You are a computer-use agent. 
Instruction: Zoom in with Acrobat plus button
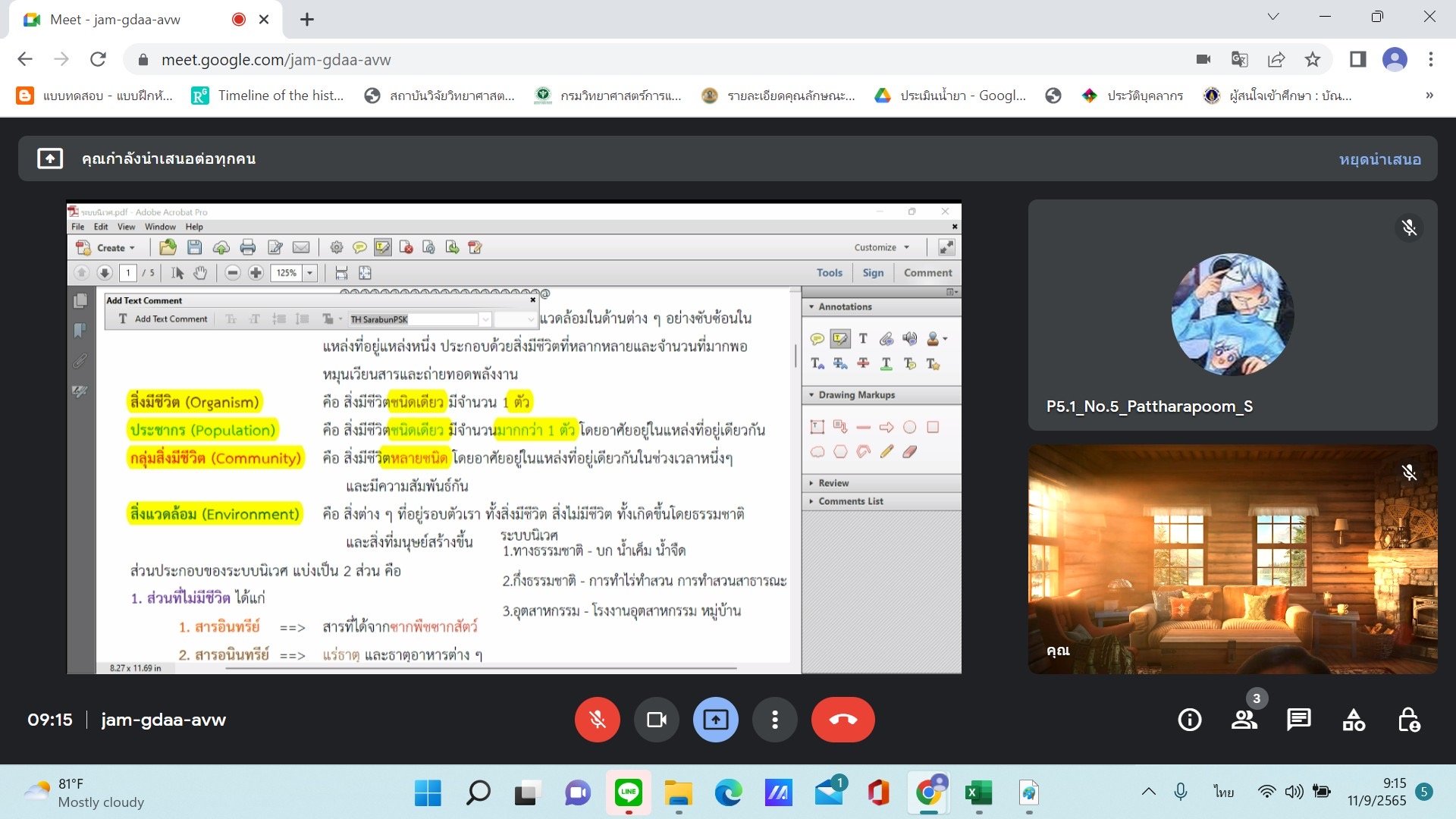256,273
